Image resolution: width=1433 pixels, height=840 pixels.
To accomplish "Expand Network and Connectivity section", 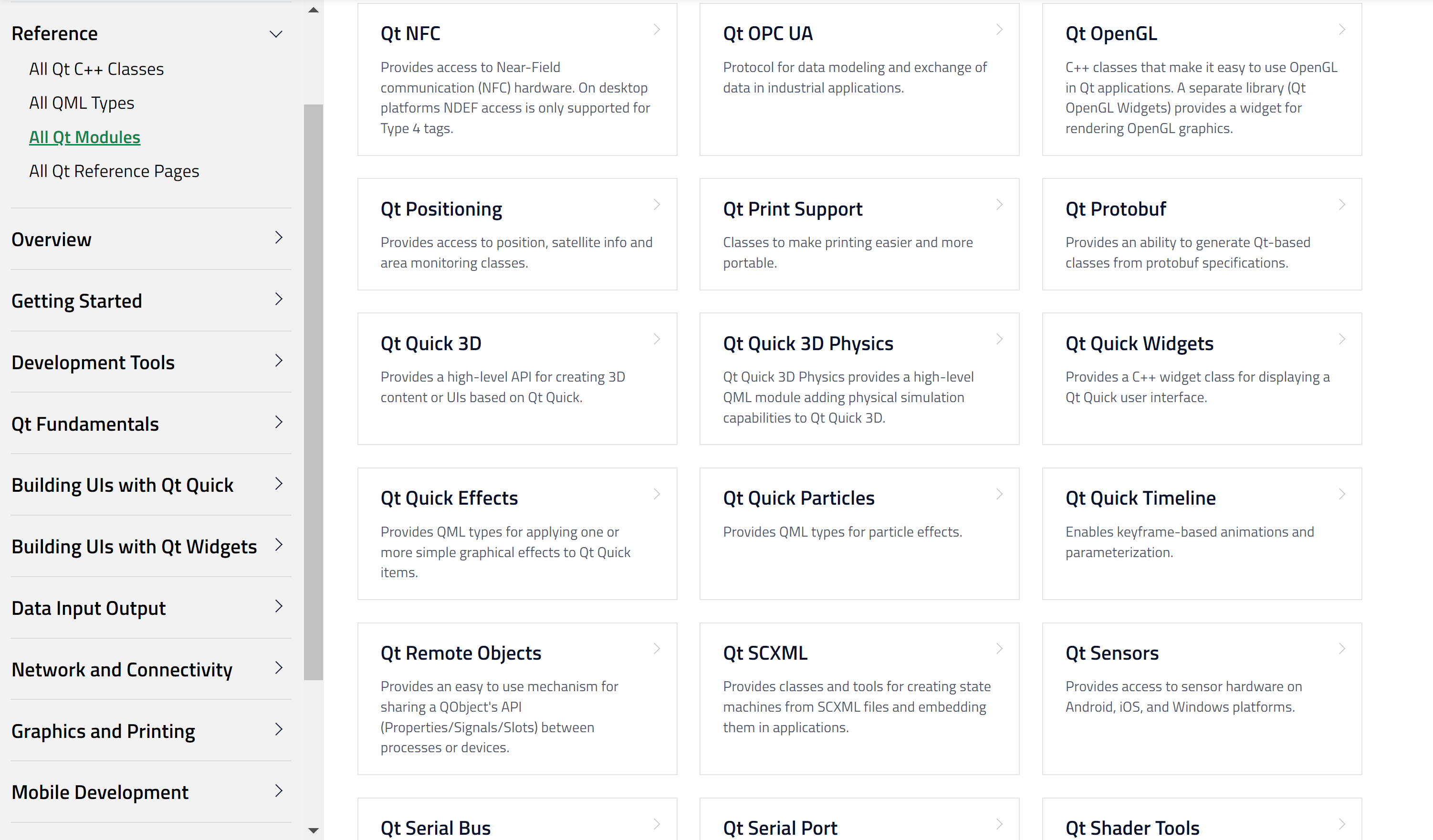I will (278, 668).
